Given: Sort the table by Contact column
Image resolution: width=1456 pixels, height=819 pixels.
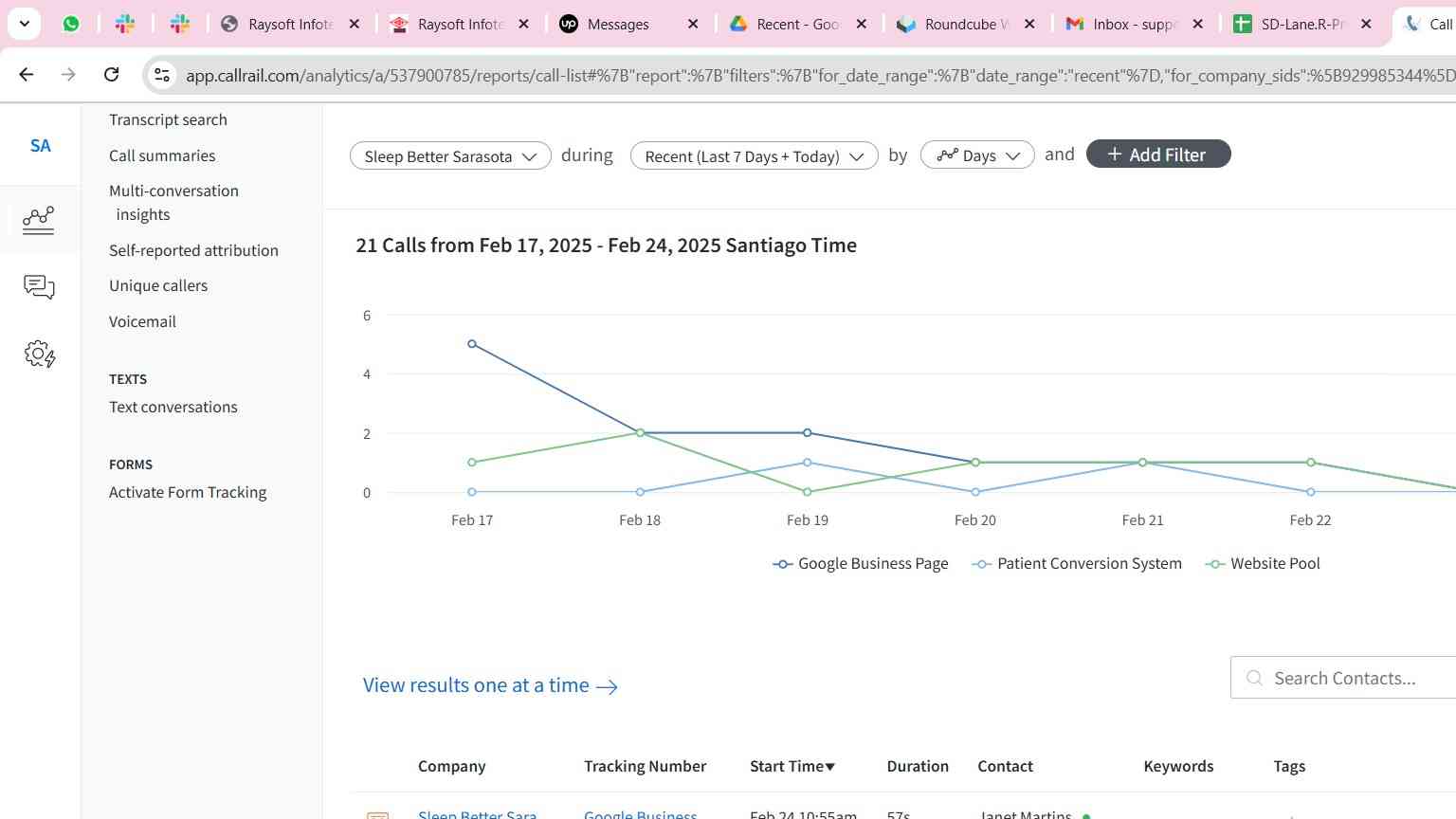Looking at the screenshot, I should (1006, 766).
